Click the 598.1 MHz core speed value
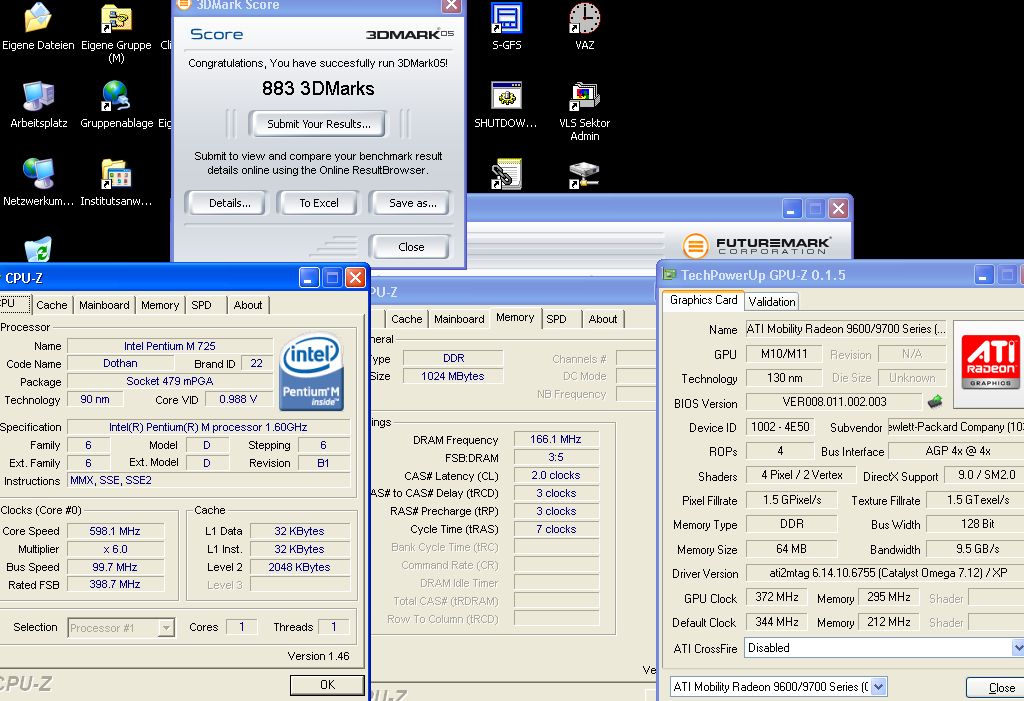This screenshot has height=701, width=1024. (115, 531)
